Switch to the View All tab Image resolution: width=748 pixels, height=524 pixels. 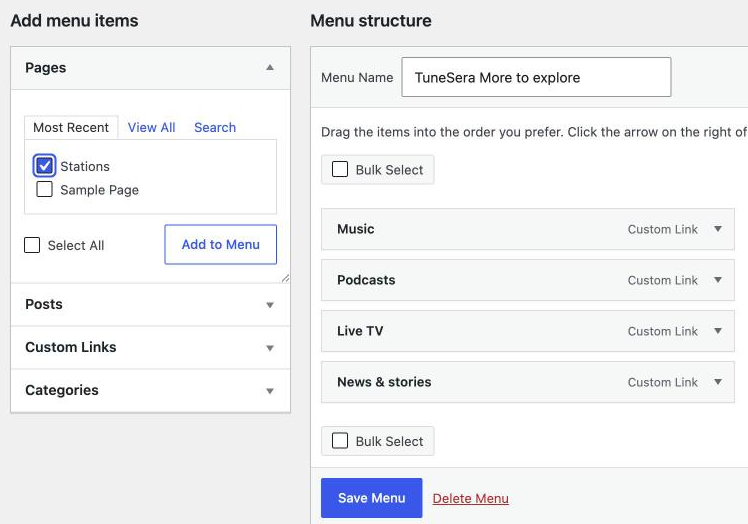[x=151, y=127]
